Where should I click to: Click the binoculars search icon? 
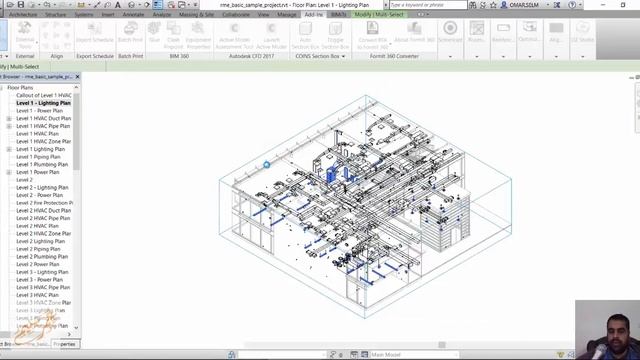[x=473, y=5]
